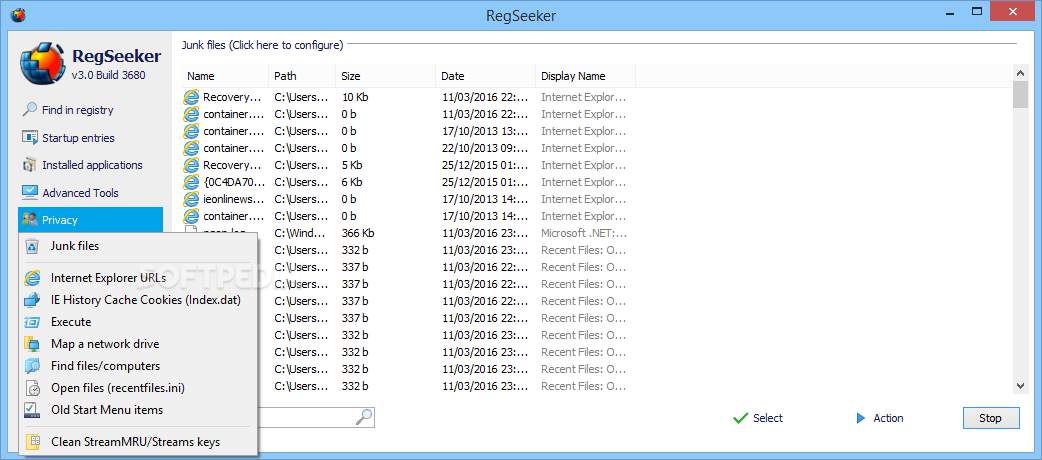
Task: Click the search magnifier icon in filter box
Action: click(364, 417)
